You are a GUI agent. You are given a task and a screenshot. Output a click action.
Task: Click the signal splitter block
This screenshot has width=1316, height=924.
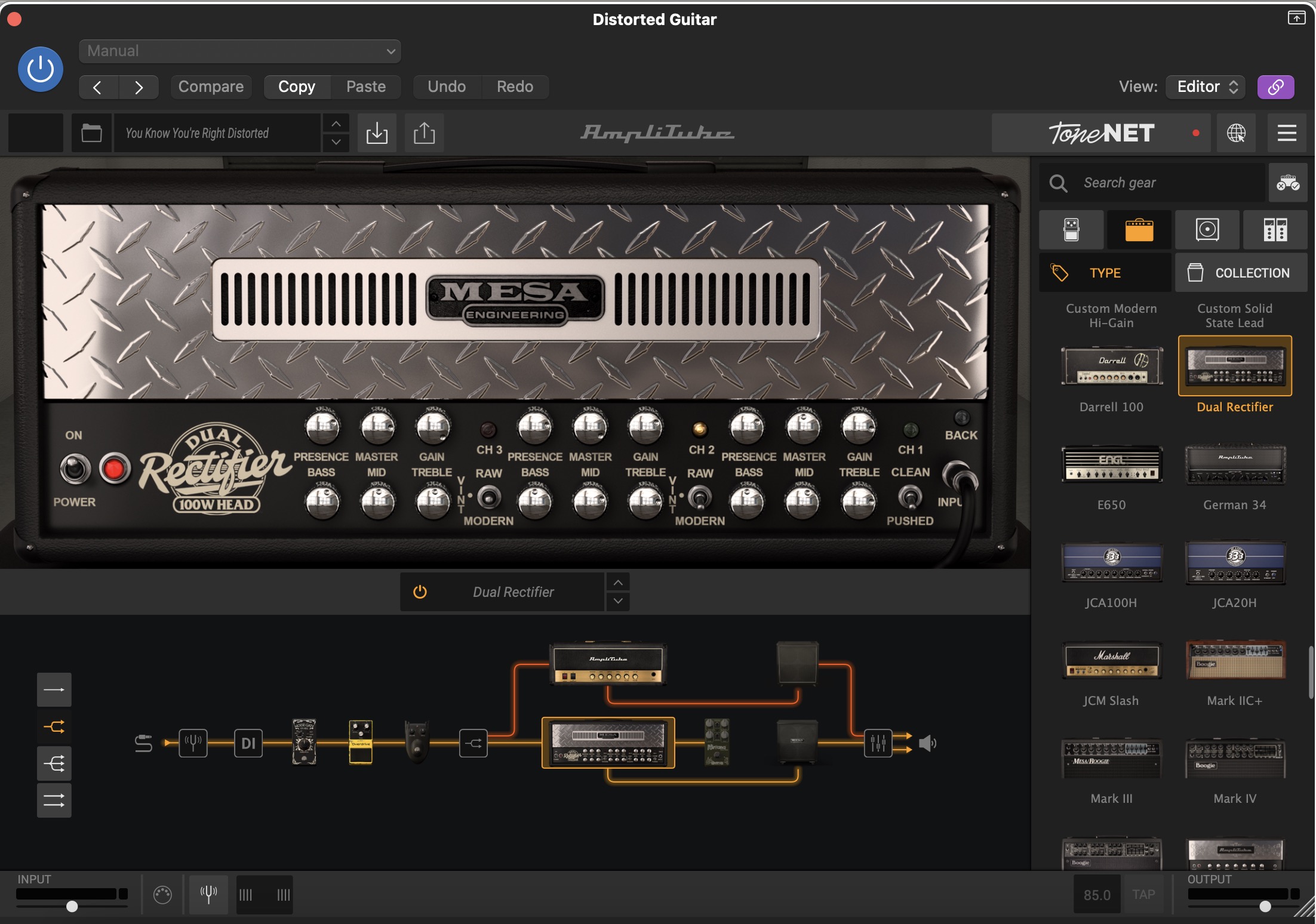pos(473,743)
